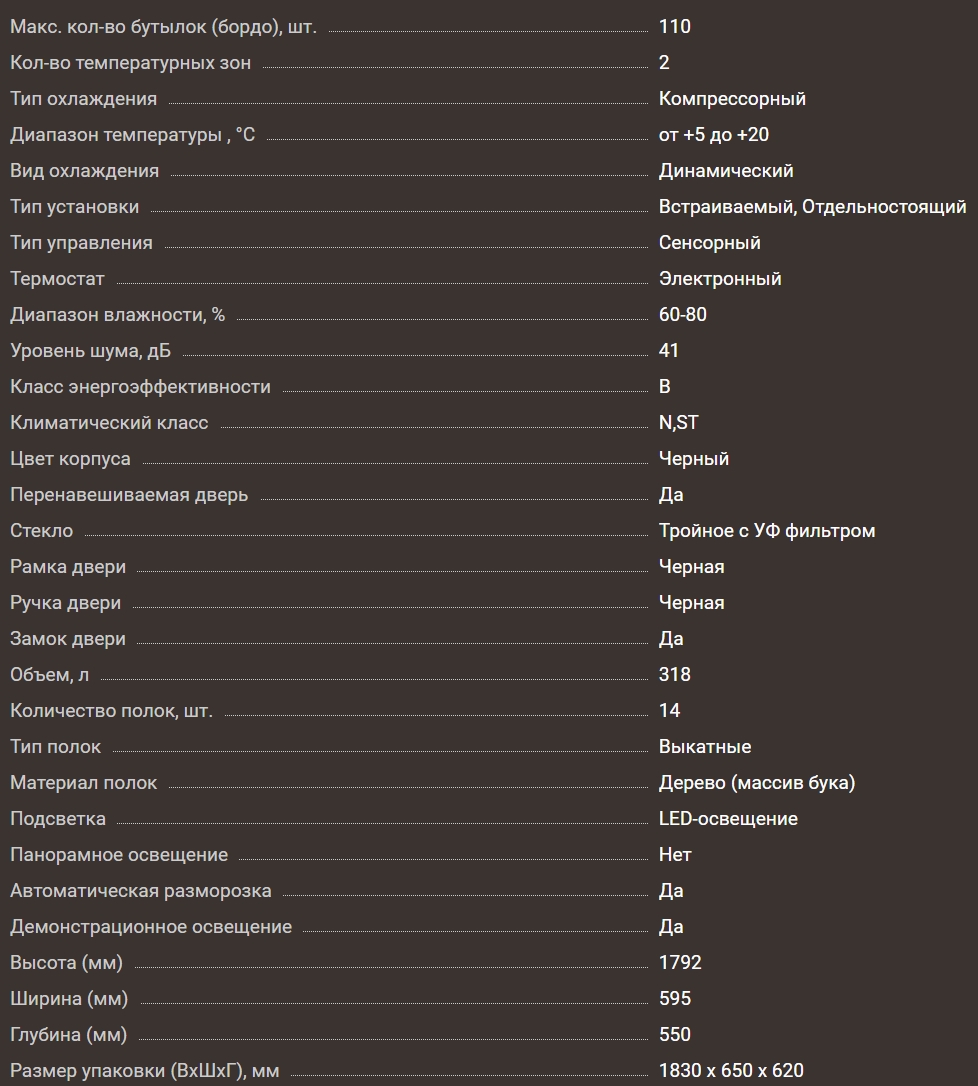The image size is (978, 1086).
Task: Click the 'Динамический' value
Action: click(x=726, y=171)
